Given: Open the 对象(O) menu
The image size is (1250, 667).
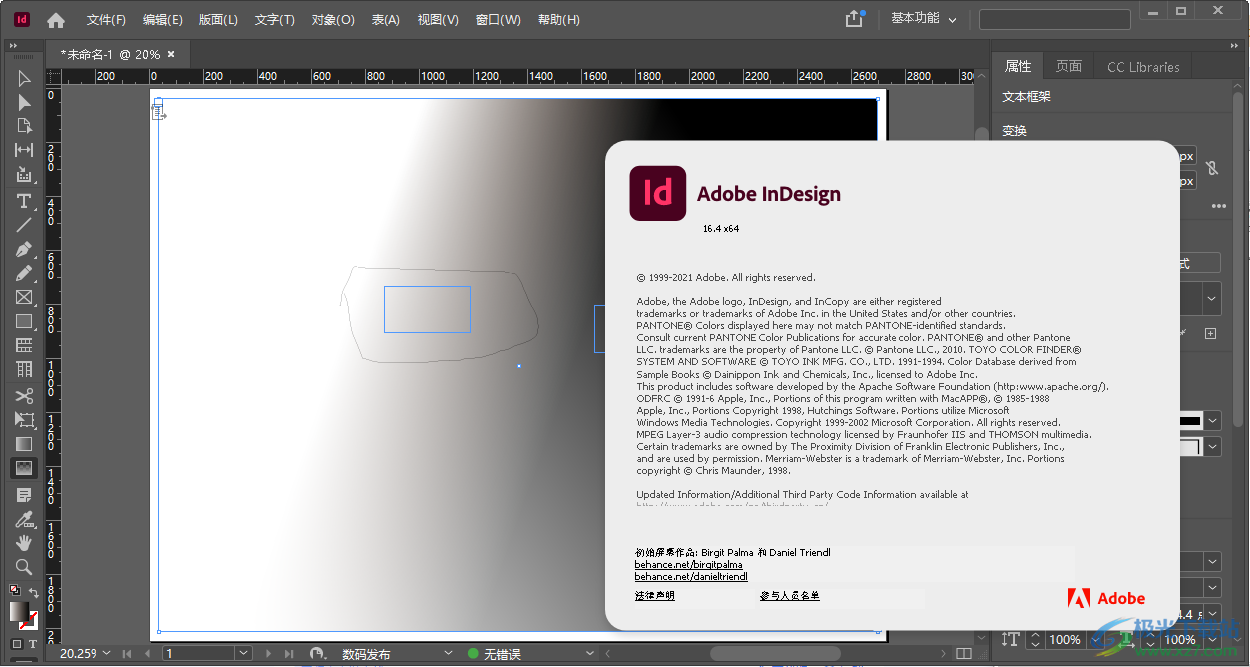Looking at the screenshot, I should pyautogui.click(x=333, y=20).
